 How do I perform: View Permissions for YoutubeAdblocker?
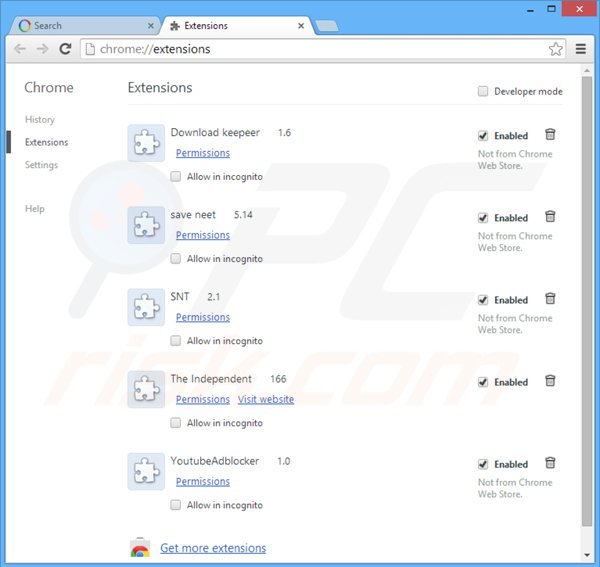(x=203, y=481)
